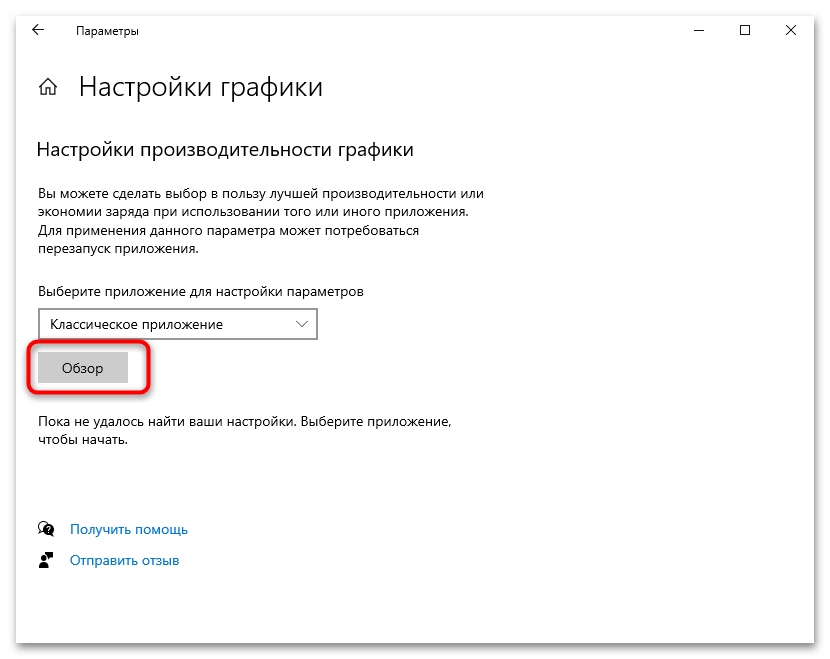
Task: Click the help speech bubble icon beside Получить помощь
Action: coord(46,528)
